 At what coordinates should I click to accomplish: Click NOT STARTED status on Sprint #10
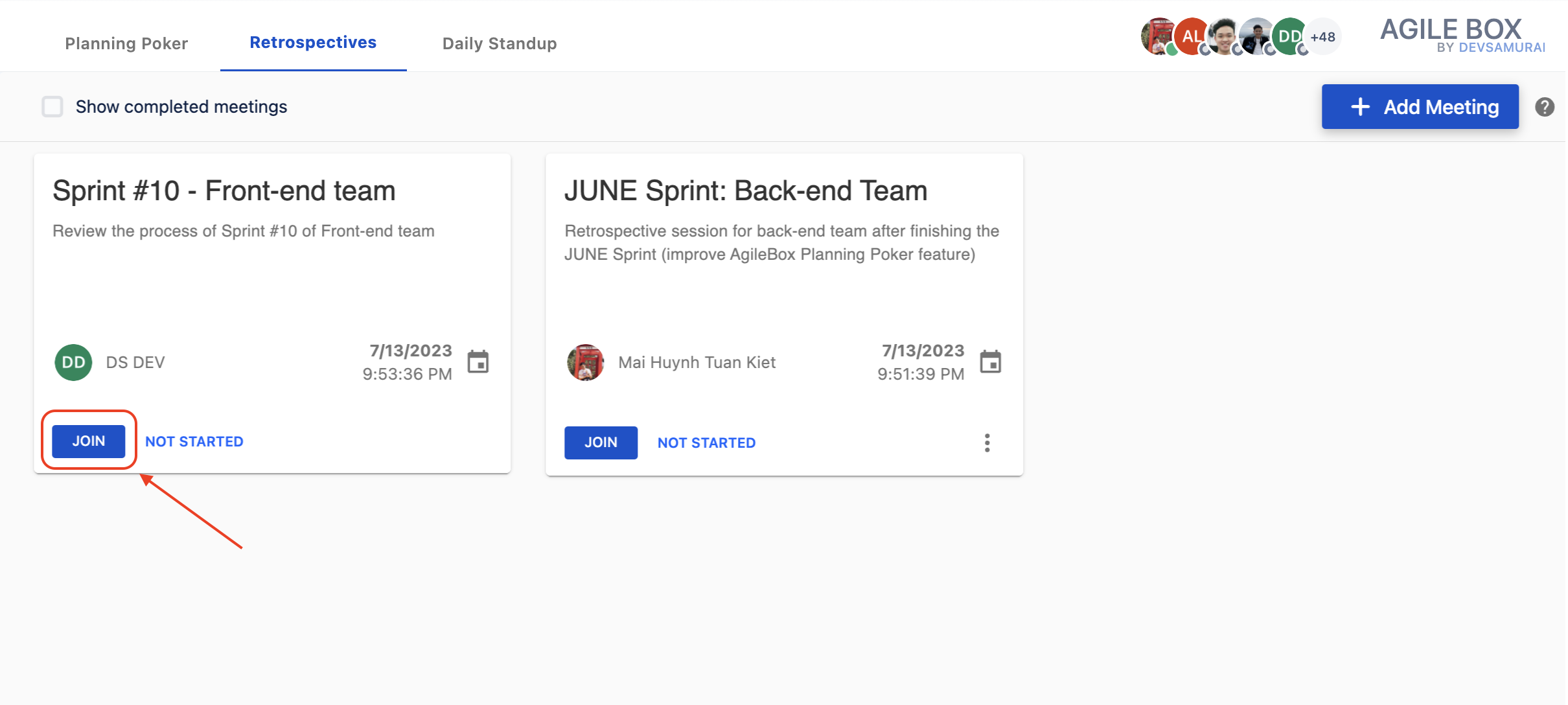click(194, 441)
